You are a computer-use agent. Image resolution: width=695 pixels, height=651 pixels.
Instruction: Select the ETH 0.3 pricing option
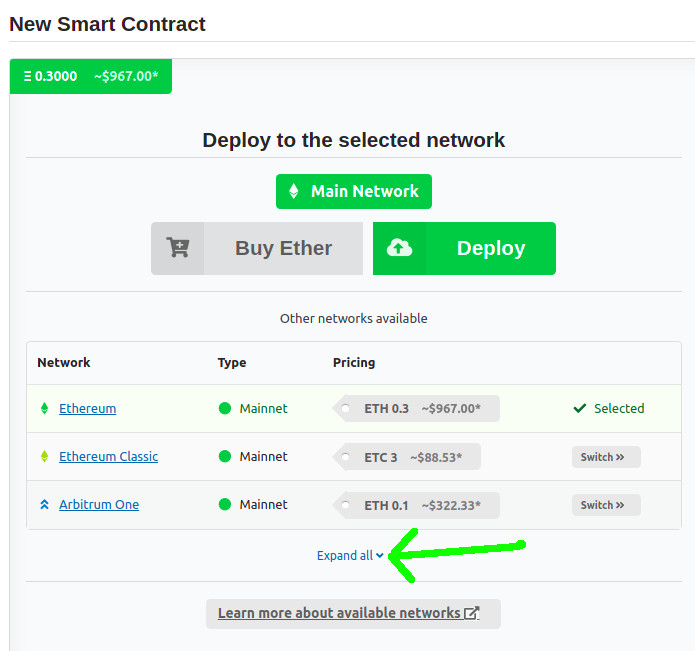click(416, 408)
